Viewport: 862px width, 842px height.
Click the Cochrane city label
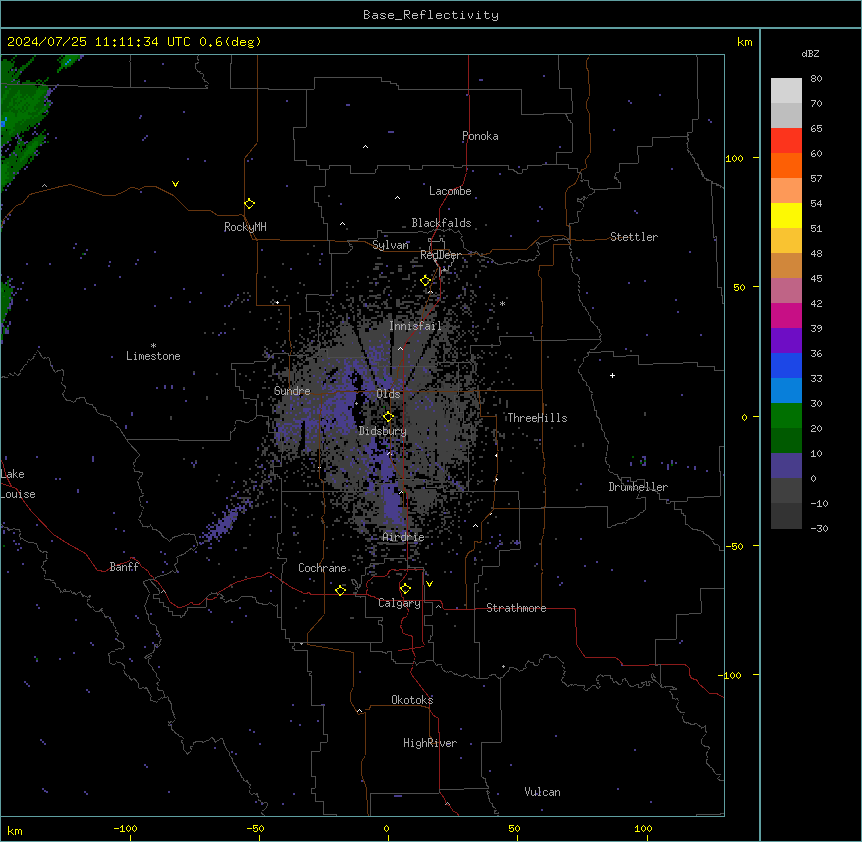(322, 568)
